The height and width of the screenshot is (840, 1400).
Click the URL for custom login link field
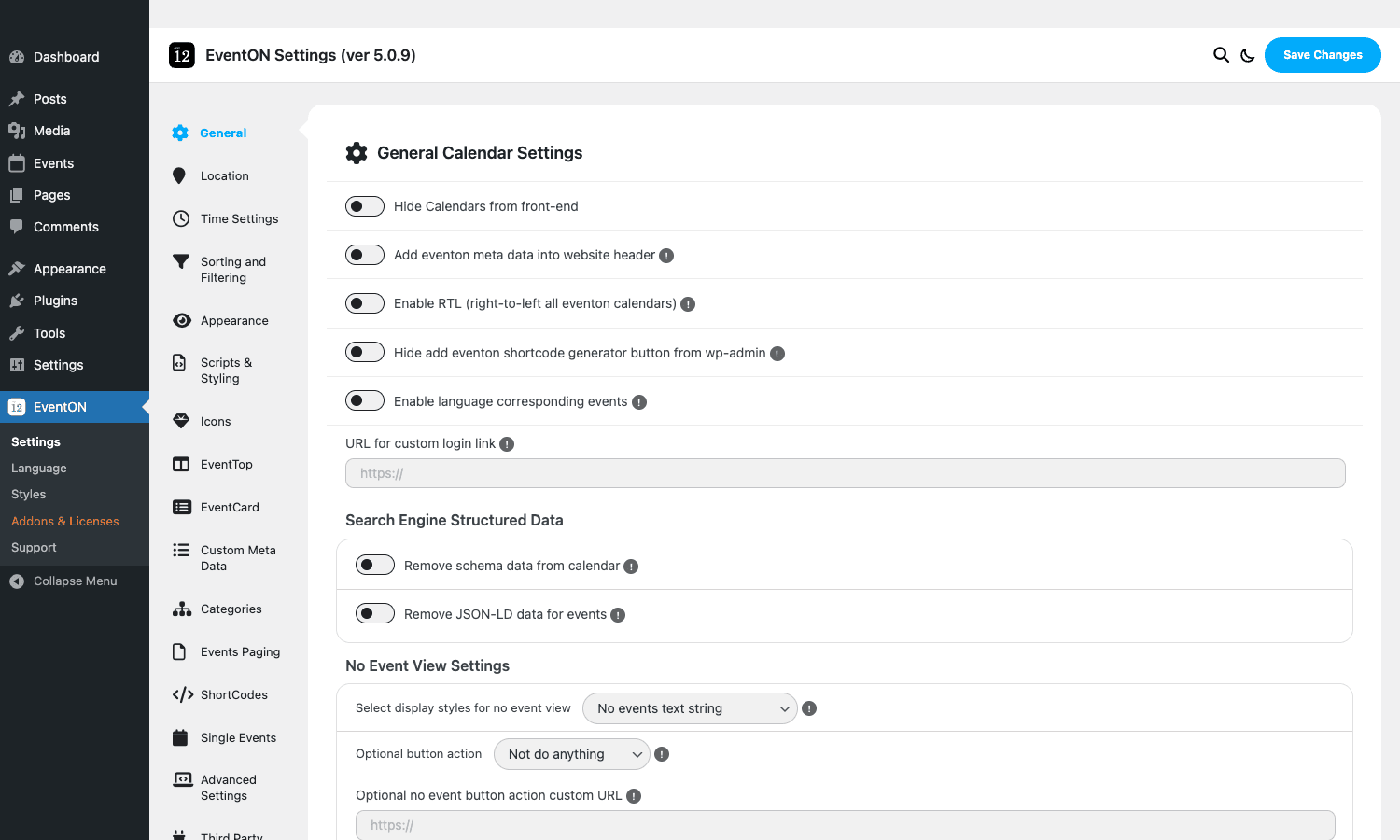point(846,473)
